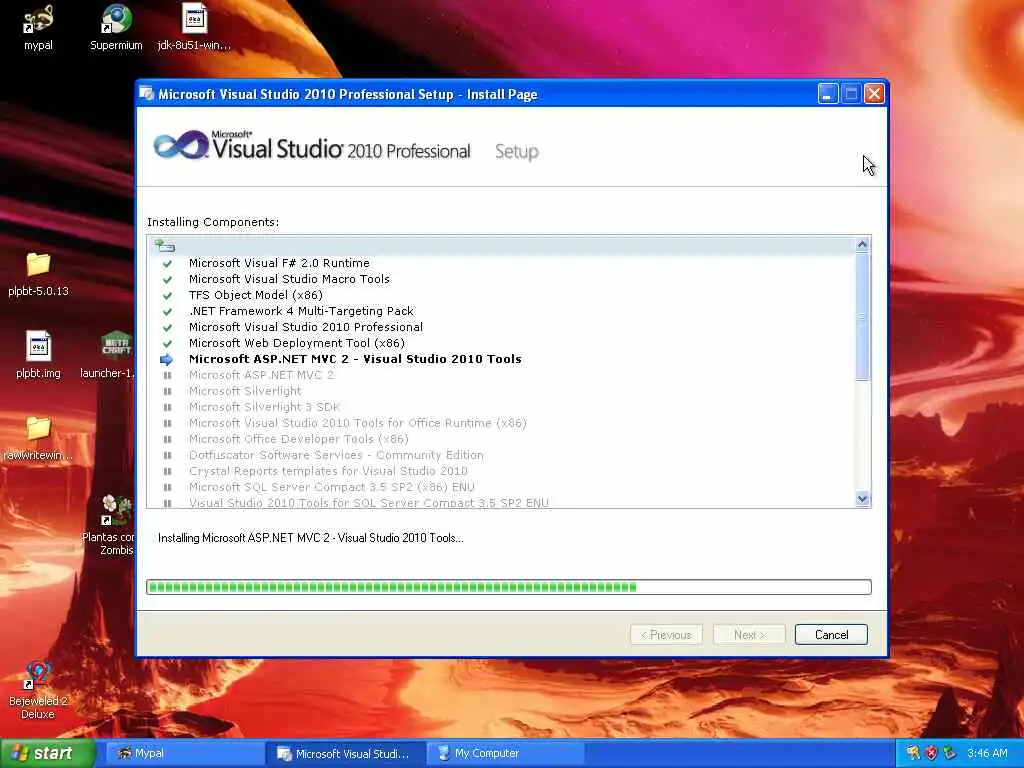1024x768 pixels.
Task: Click checkmark beside Visual F# 2.0 Runtime
Action: 167,263
